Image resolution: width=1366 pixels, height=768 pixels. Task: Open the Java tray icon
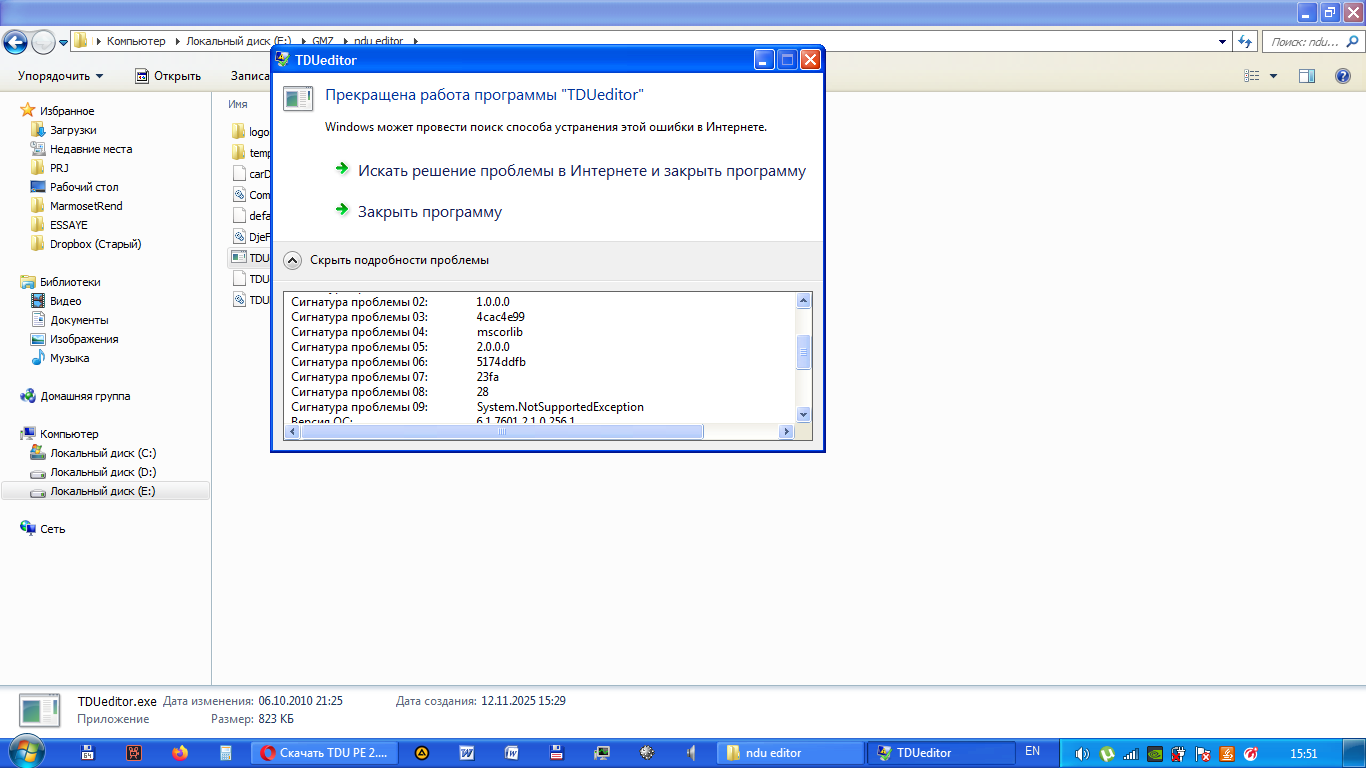pyautogui.click(x=1227, y=753)
